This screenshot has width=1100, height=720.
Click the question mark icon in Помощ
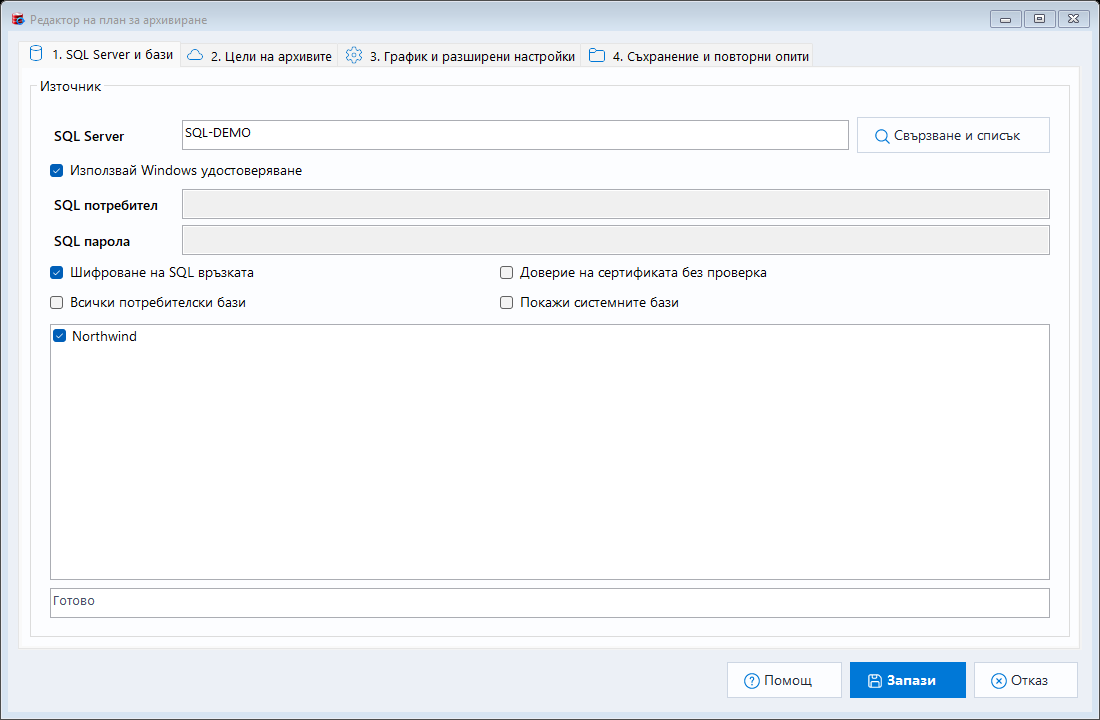(x=751, y=681)
